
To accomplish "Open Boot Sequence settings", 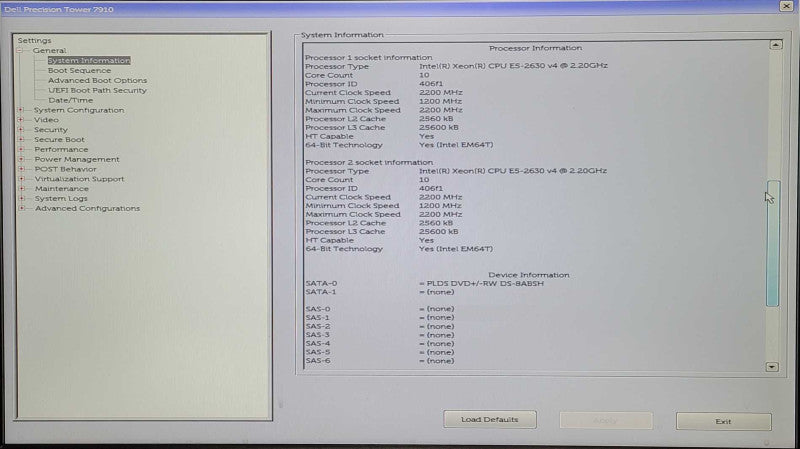I will click(x=79, y=70).
